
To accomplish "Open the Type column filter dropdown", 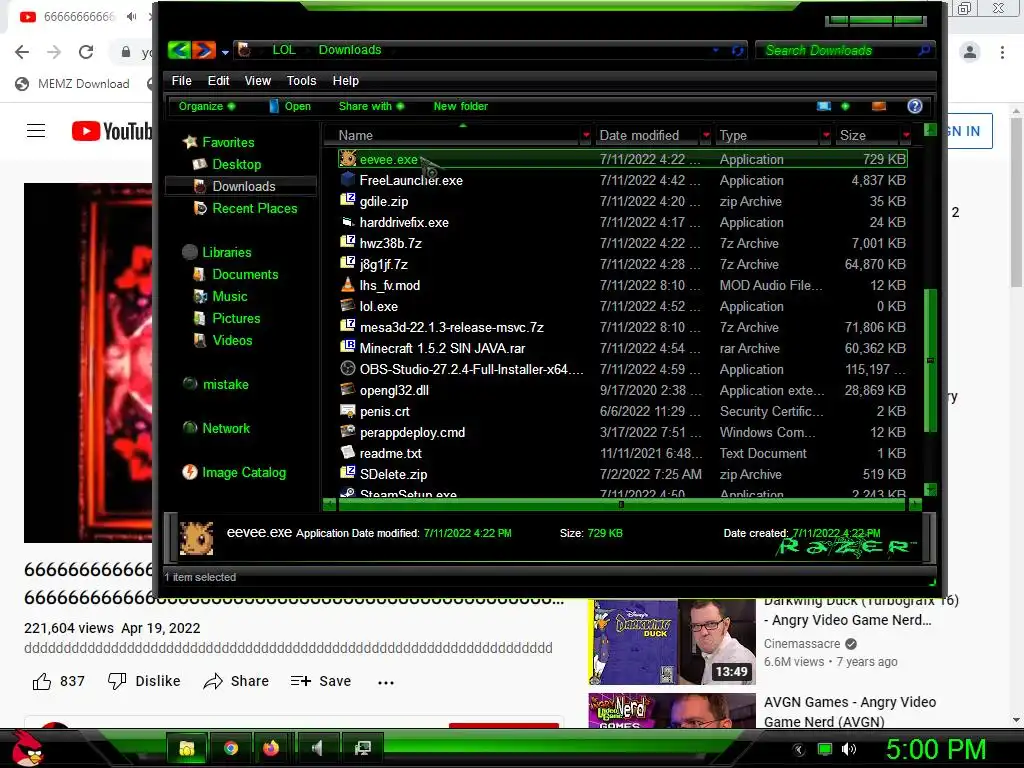I will [826, 135].
